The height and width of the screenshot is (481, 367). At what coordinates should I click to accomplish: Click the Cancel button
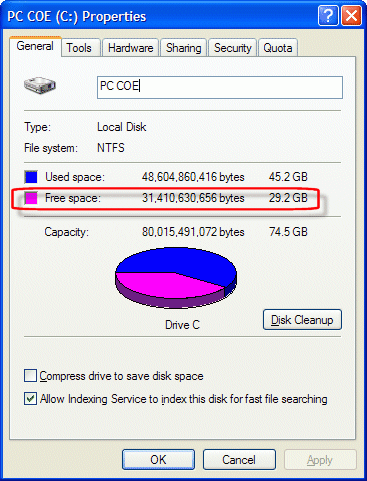[x=239, y=459]
